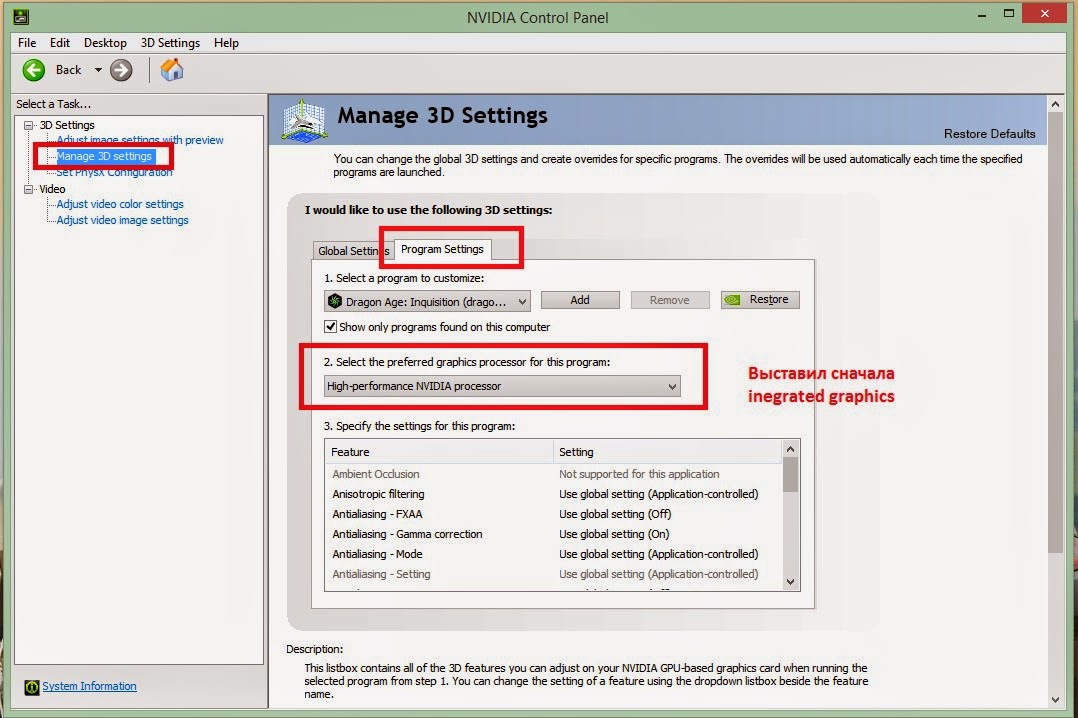Click the main panel scroll up arrow
This screenshot has width=1078, height=718.
click(x=1055, y=104)
